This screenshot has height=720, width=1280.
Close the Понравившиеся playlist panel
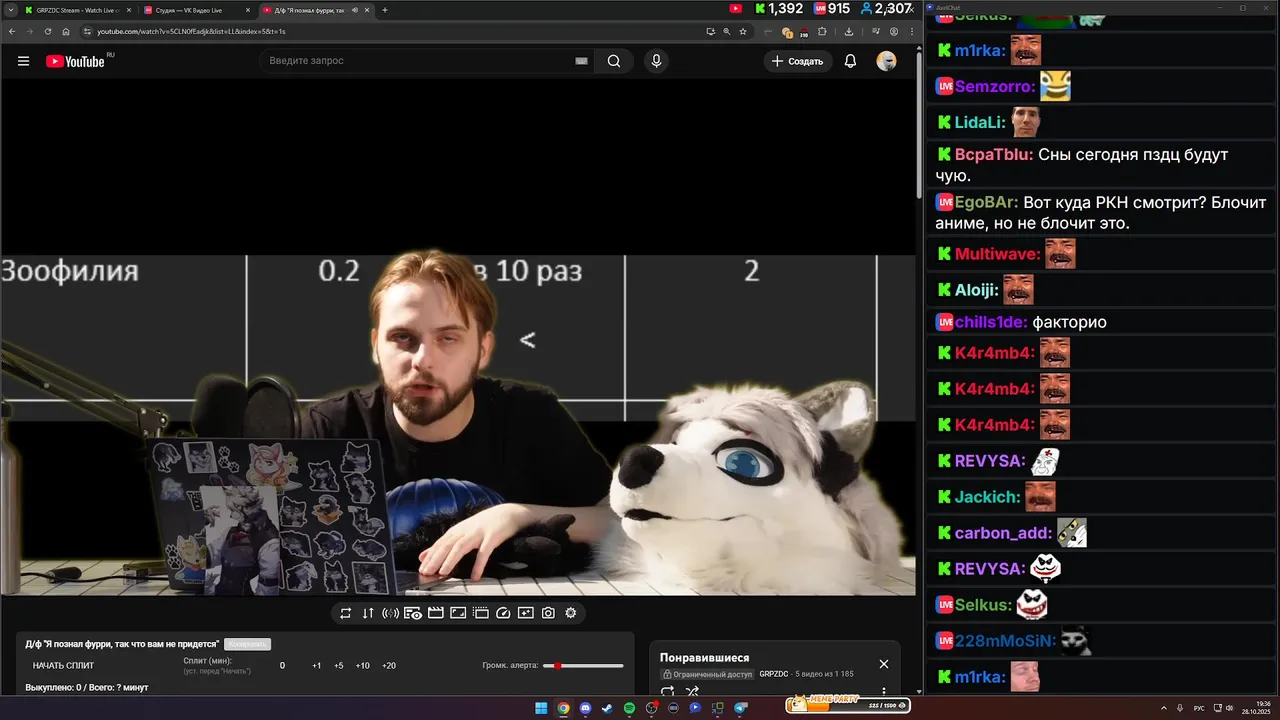(x=883, y=664)
